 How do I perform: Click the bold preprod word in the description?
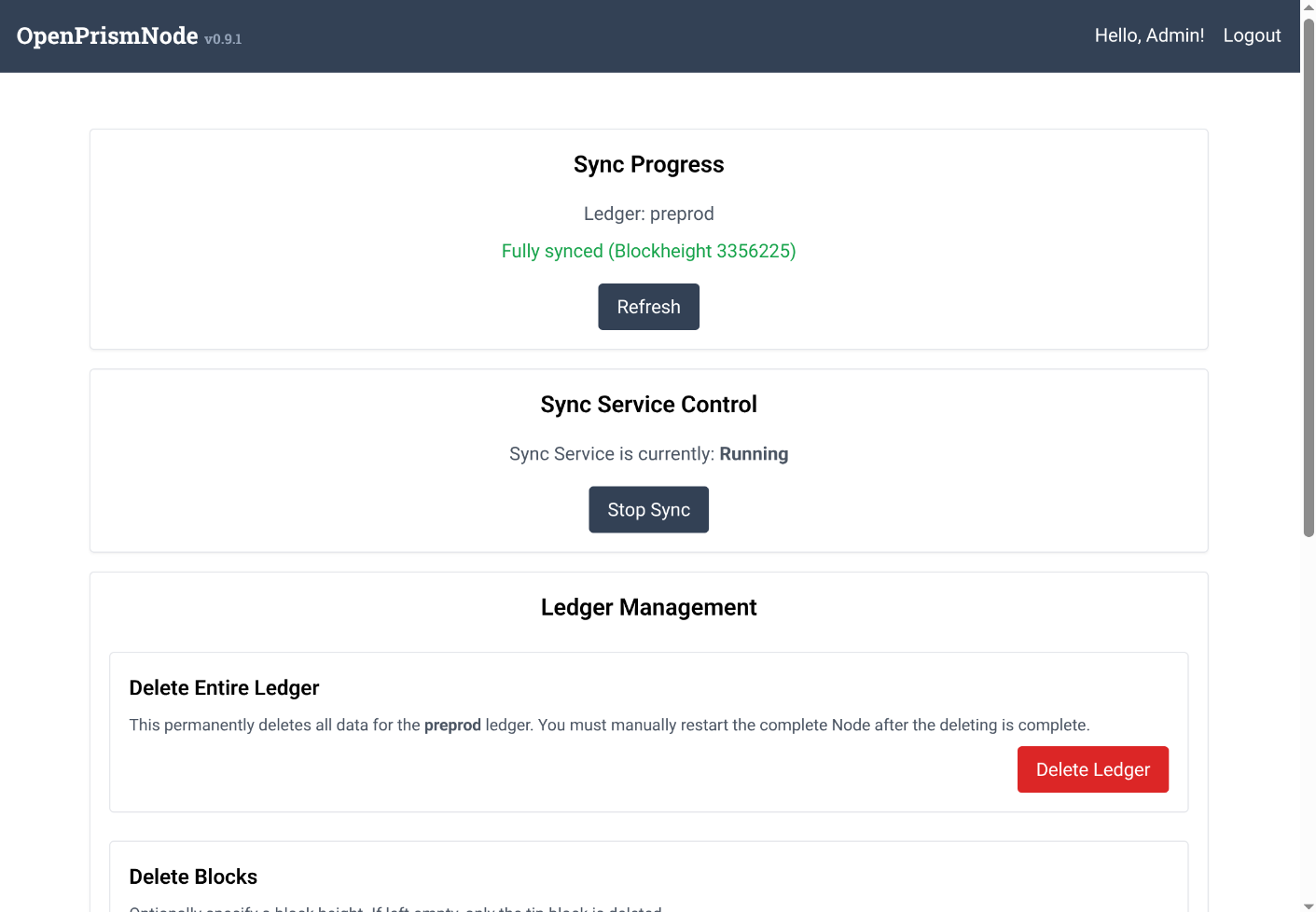[452, 725]
